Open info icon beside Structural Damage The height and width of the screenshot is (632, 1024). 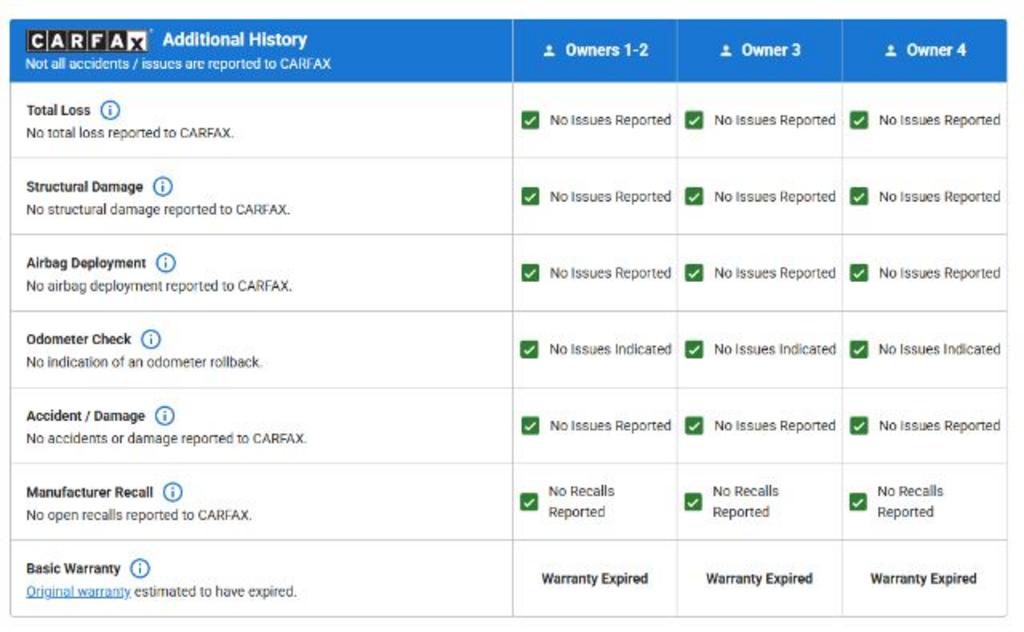tap(163, 187)
